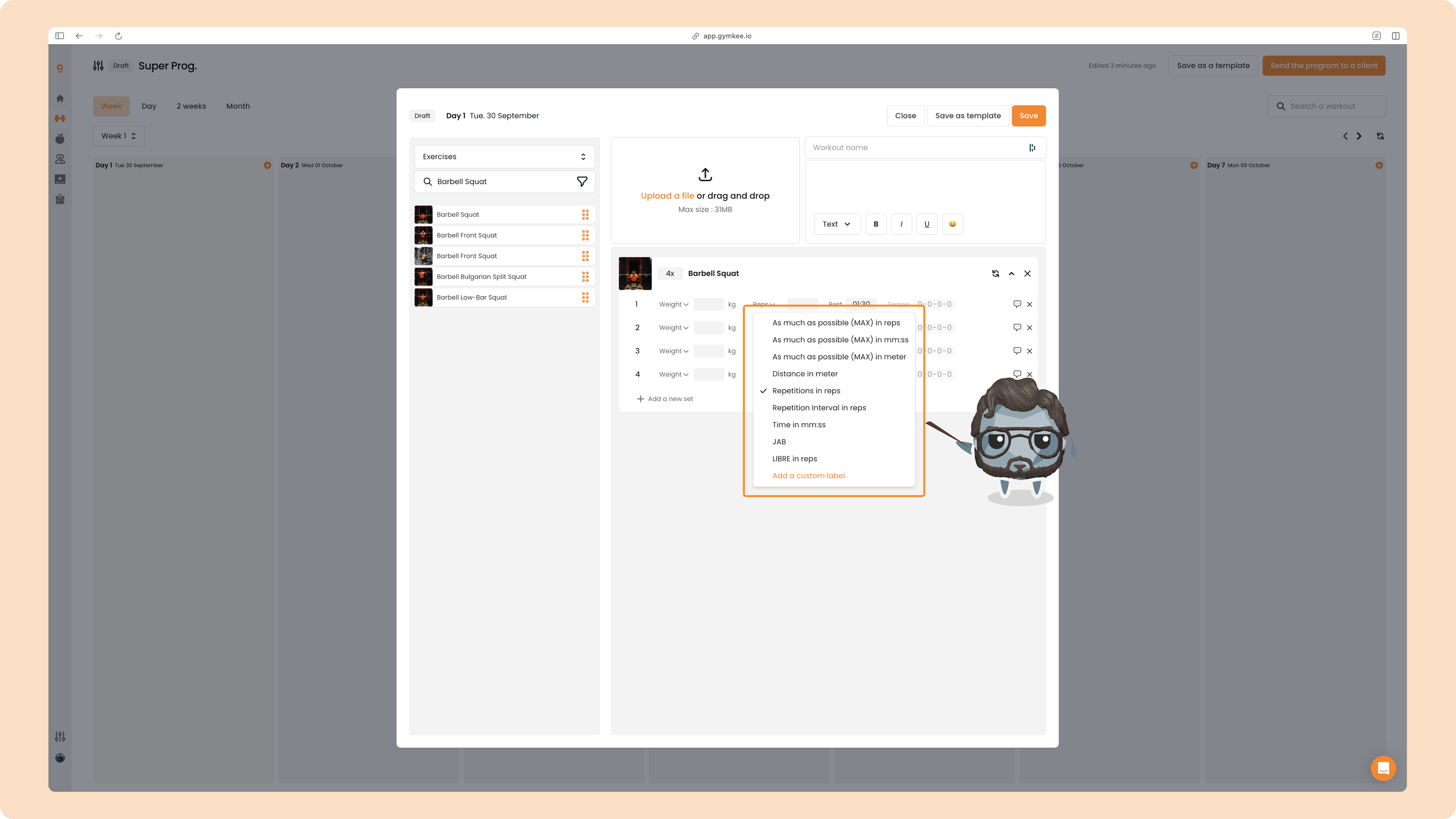The image size is (1456, 819).
Task: Open the Exercises category dropdown
Action: click(504, 157)
